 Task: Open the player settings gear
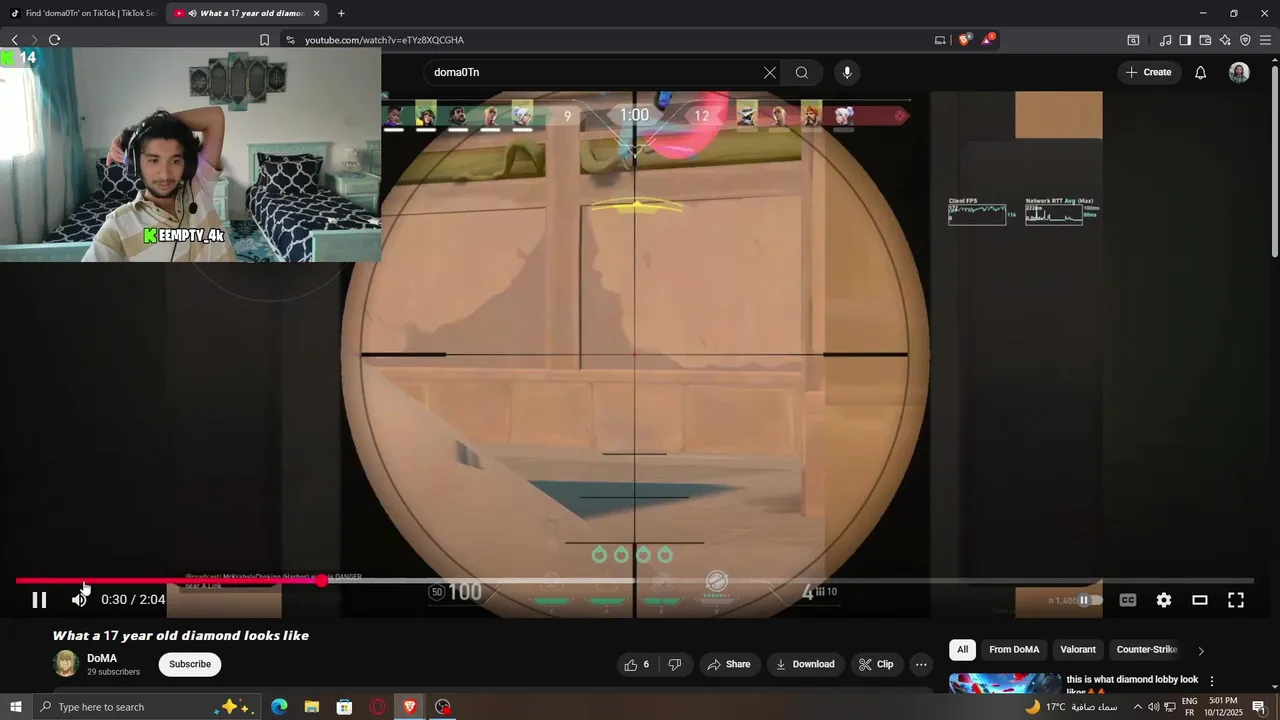(x=1164, y=600)
